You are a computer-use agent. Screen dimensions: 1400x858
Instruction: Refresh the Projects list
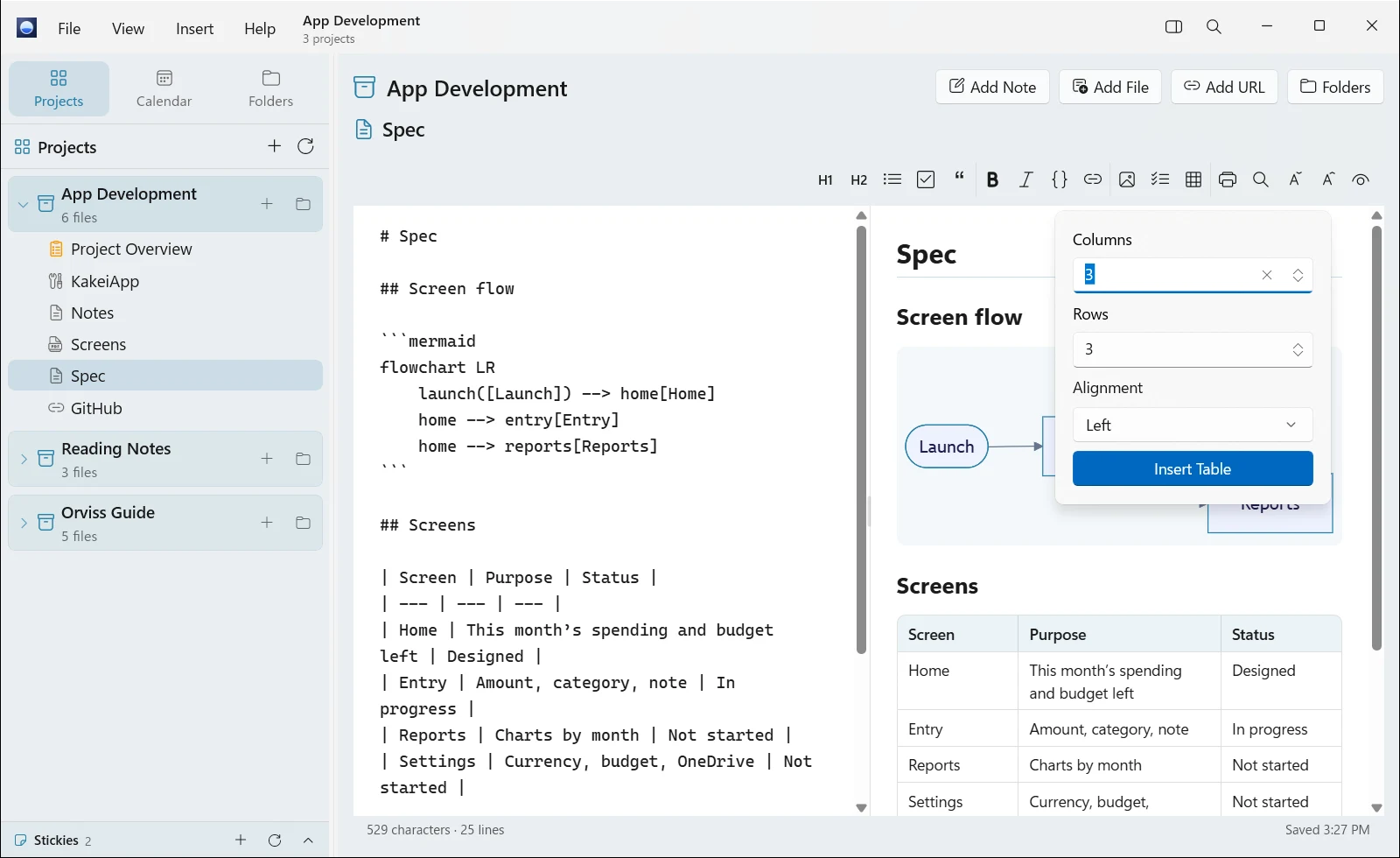[305, 146]
